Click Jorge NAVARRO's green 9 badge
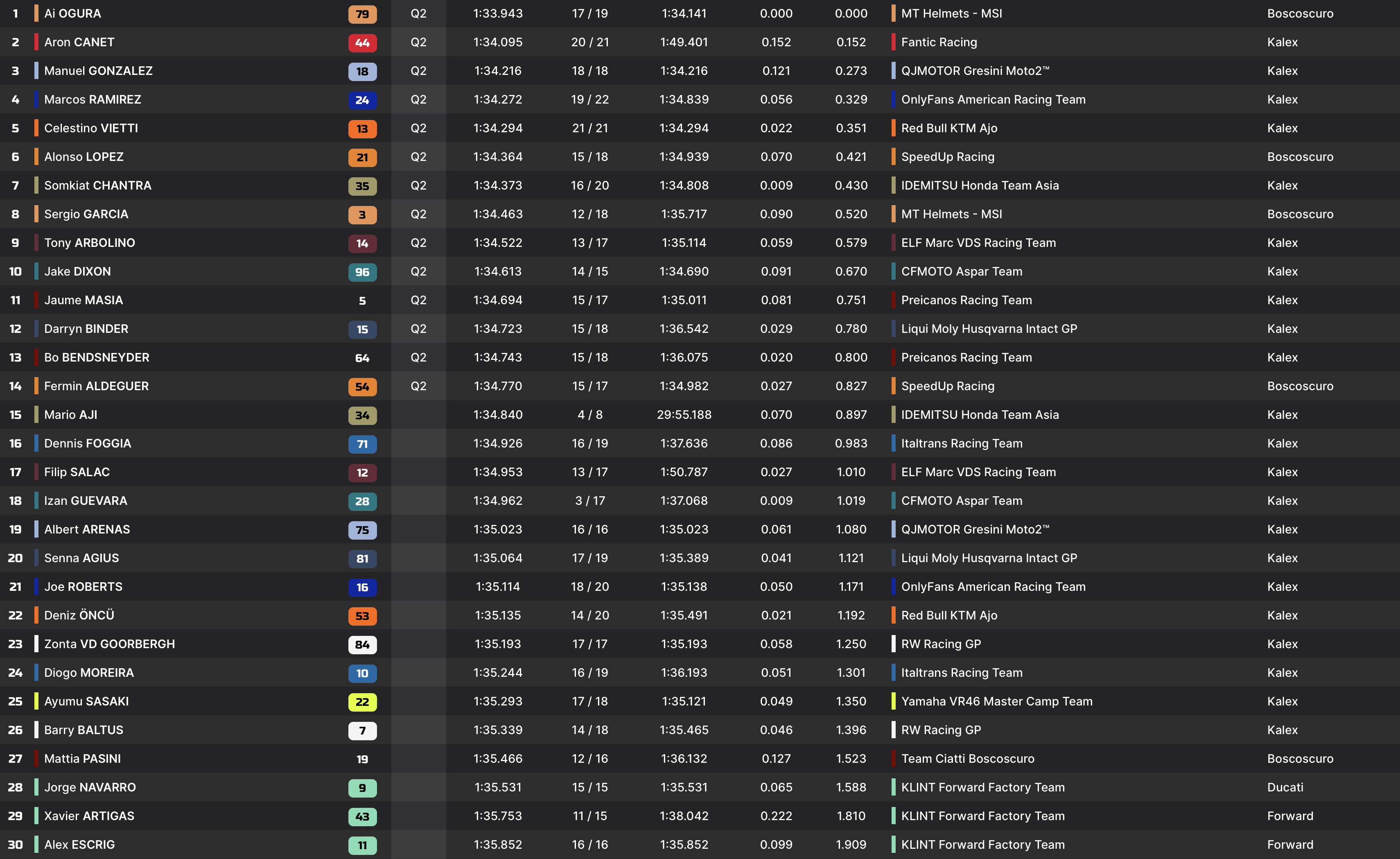Viewport: 1400px width, 859px height. 362,788
